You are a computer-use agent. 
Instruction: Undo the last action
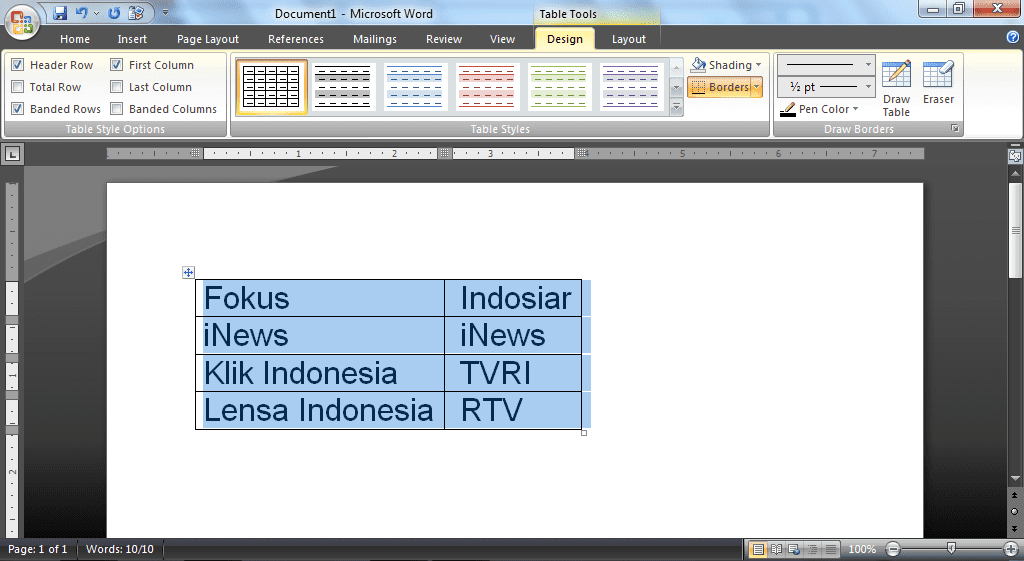(x=81, y=13)
